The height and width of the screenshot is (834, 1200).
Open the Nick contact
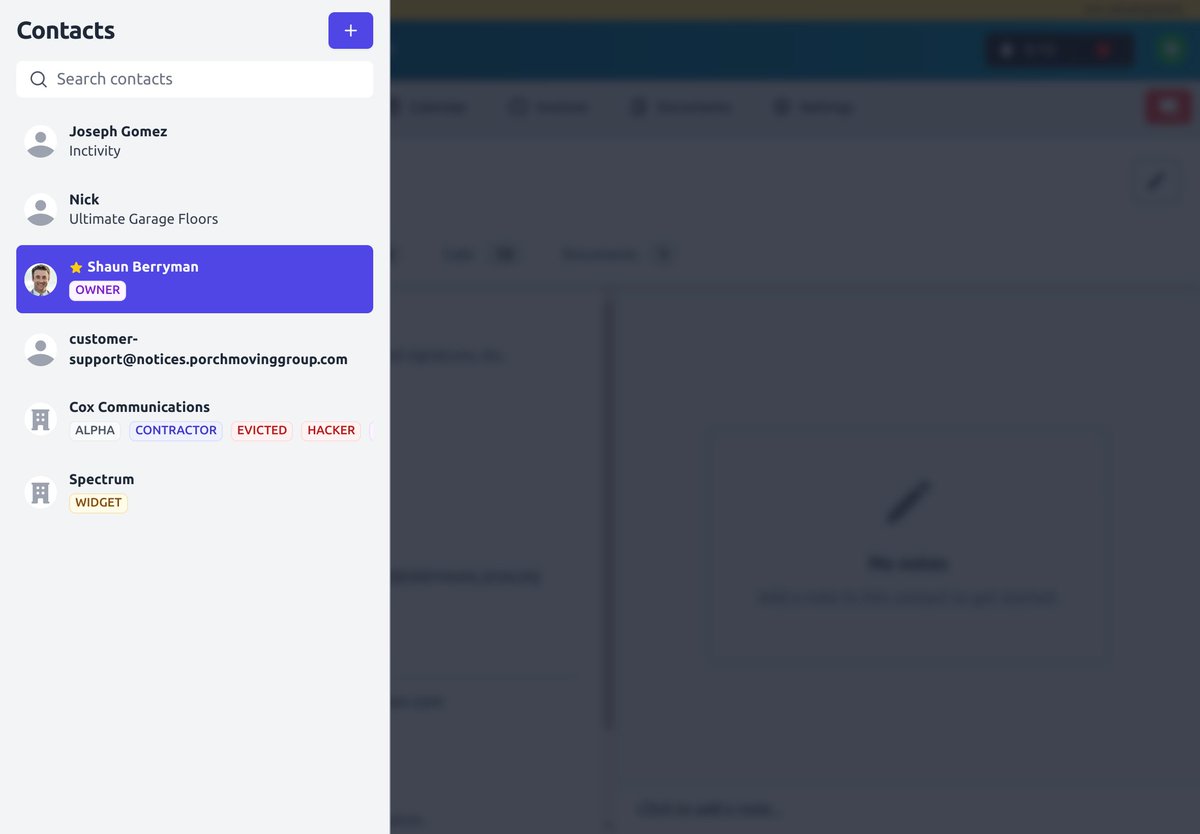[x=195, y=209]
